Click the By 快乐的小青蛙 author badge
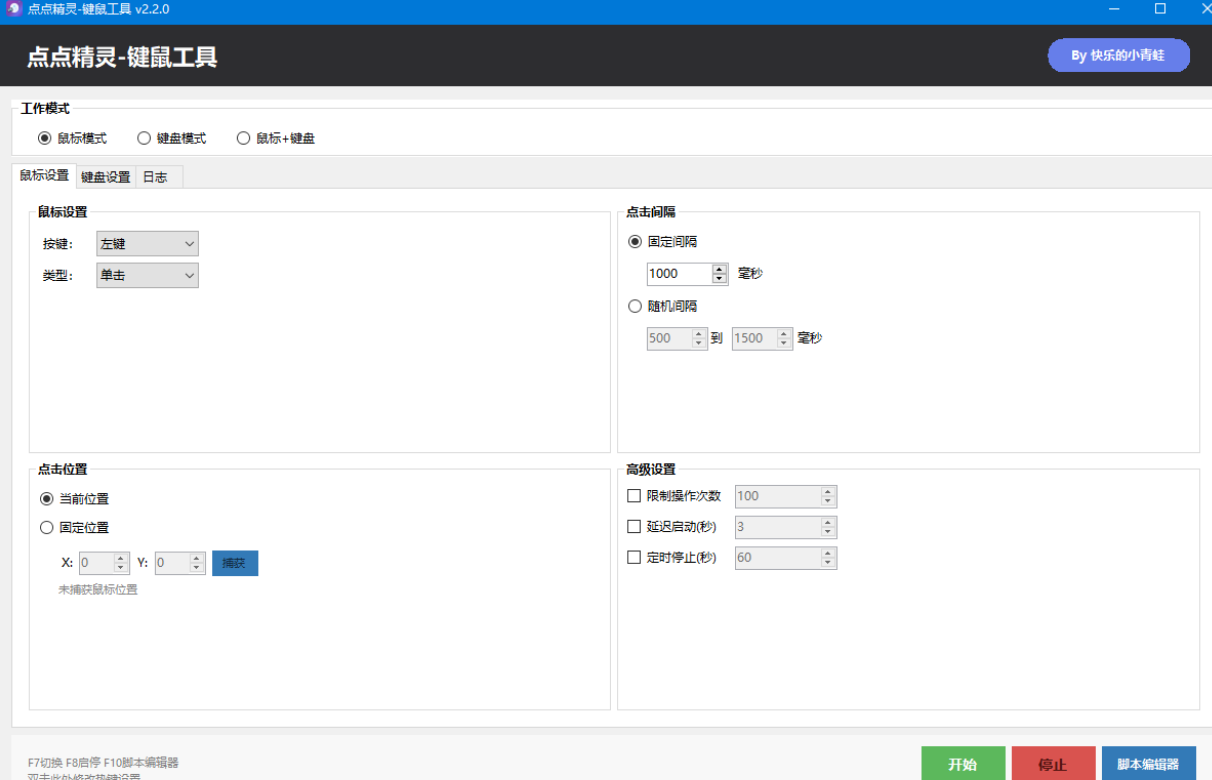 [x=1118, y=55]
